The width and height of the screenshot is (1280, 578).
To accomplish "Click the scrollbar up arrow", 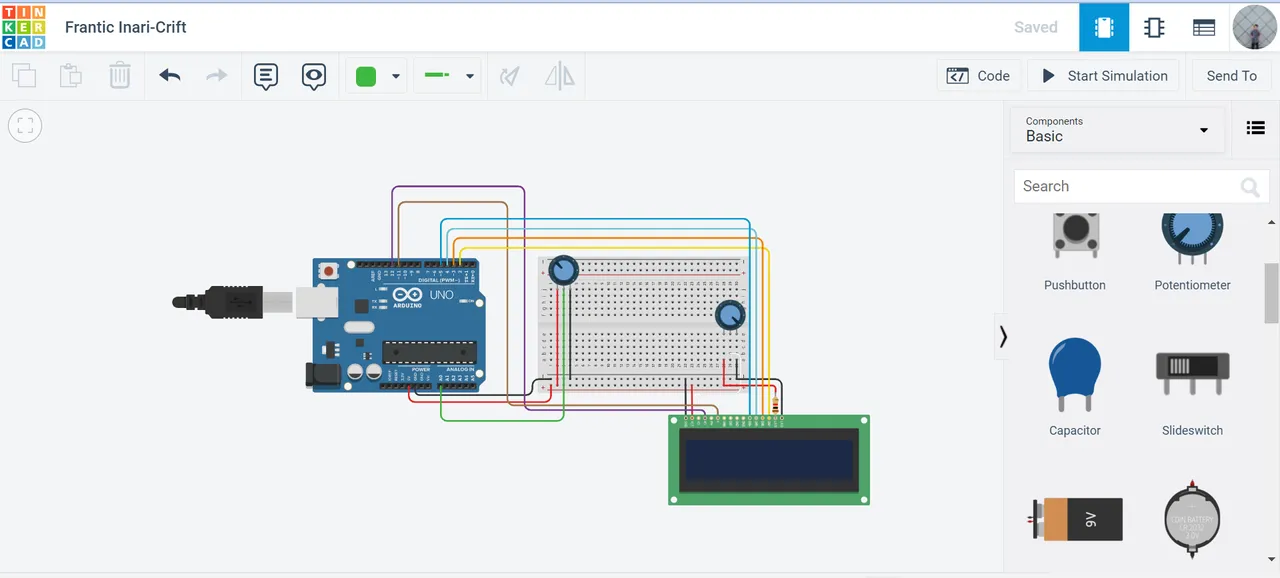I will (x=1271, y=222).
